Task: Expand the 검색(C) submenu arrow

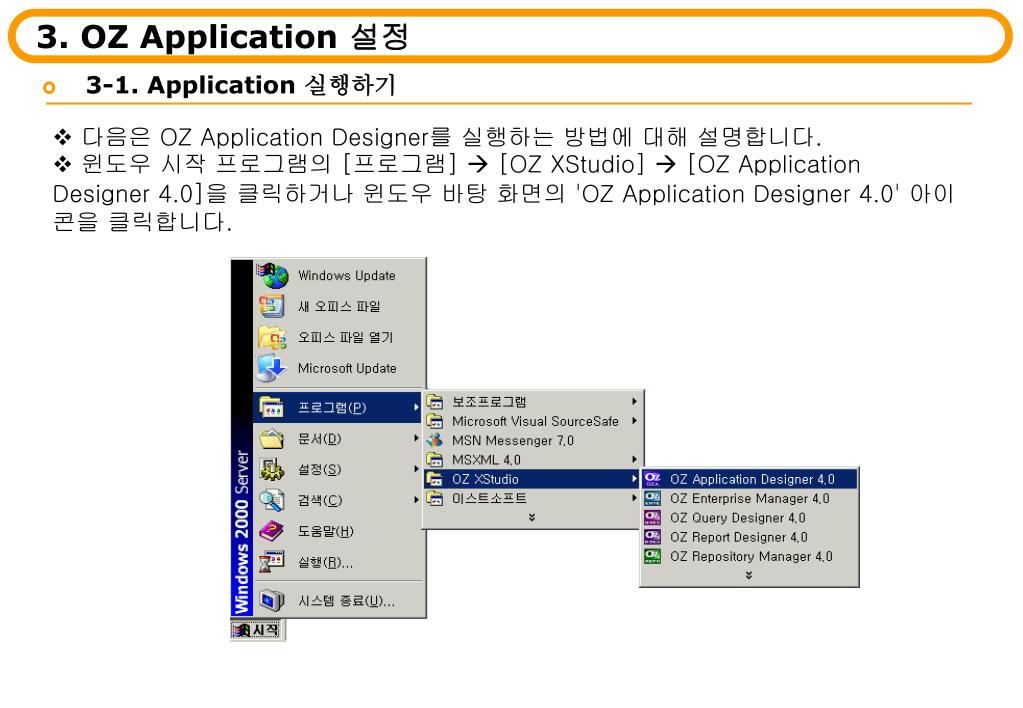Action: [416, 500]
